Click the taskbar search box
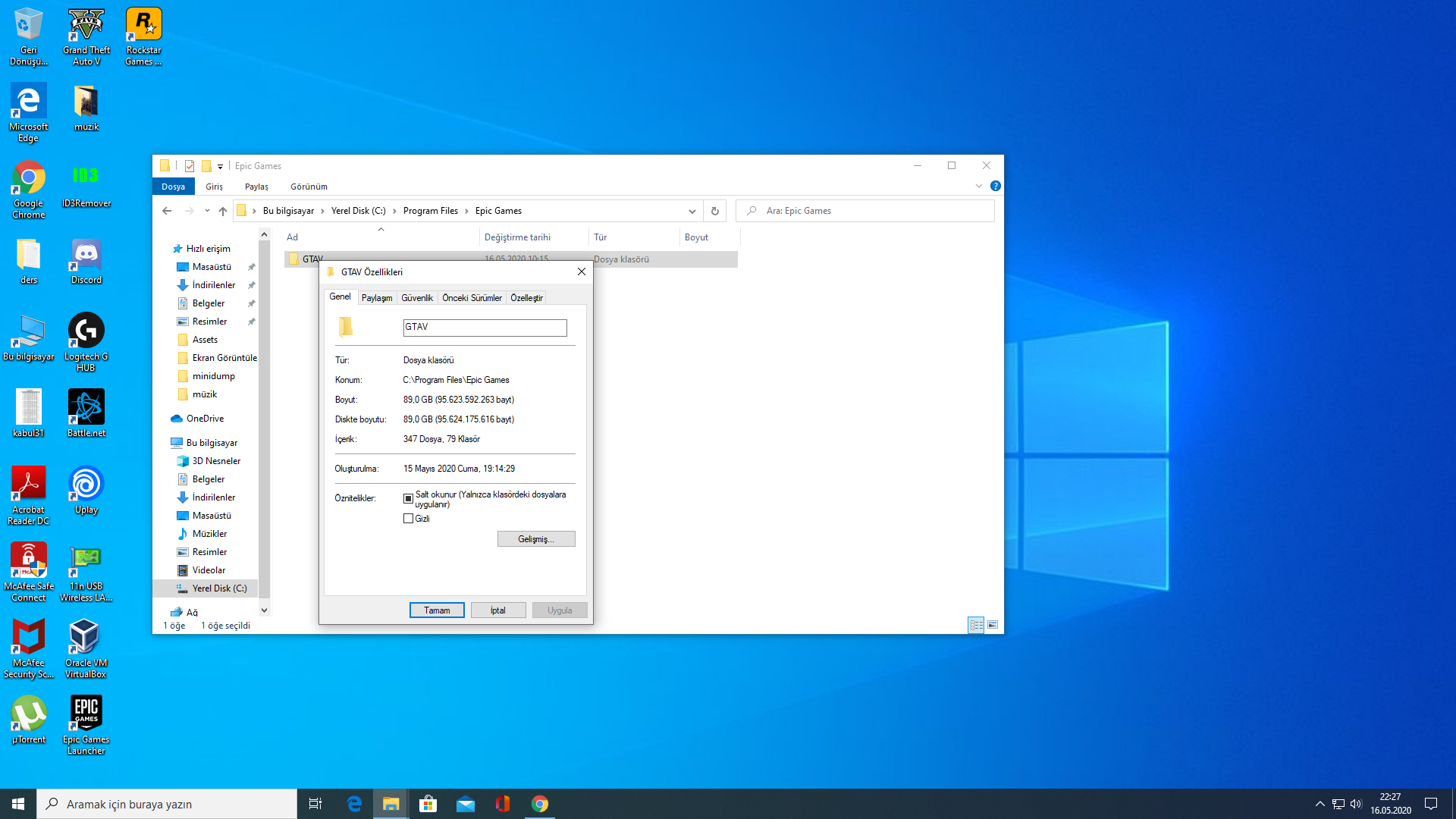1456x819 pixels. 167,804
